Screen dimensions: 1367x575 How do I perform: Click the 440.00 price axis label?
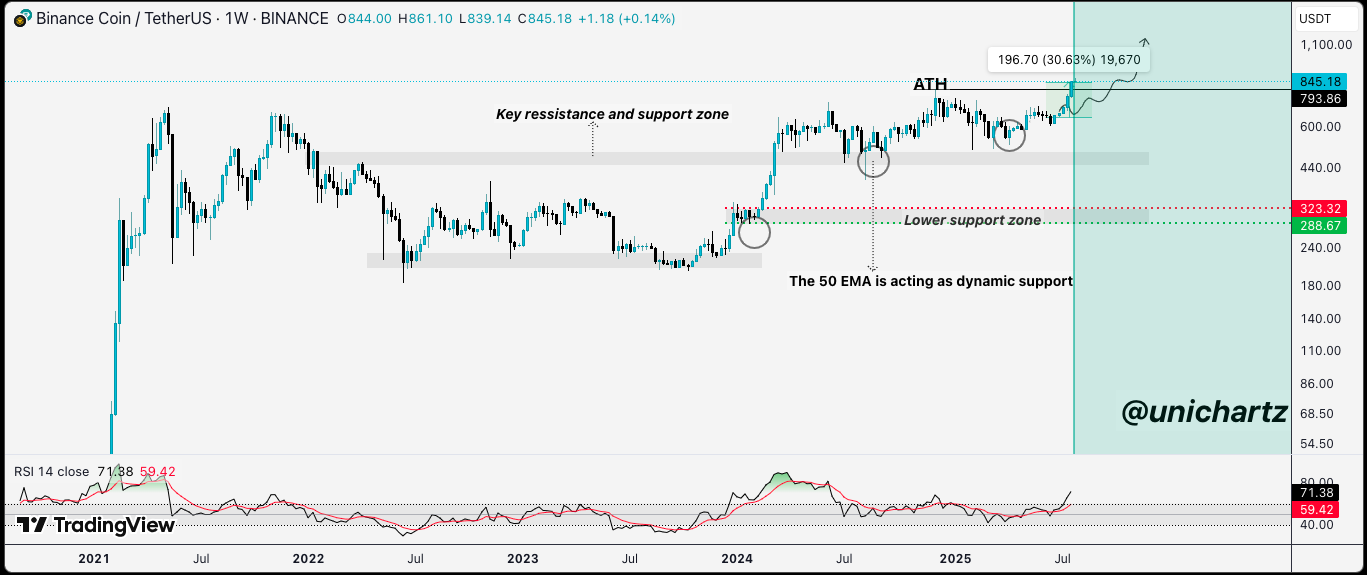tap(1320, 167)
